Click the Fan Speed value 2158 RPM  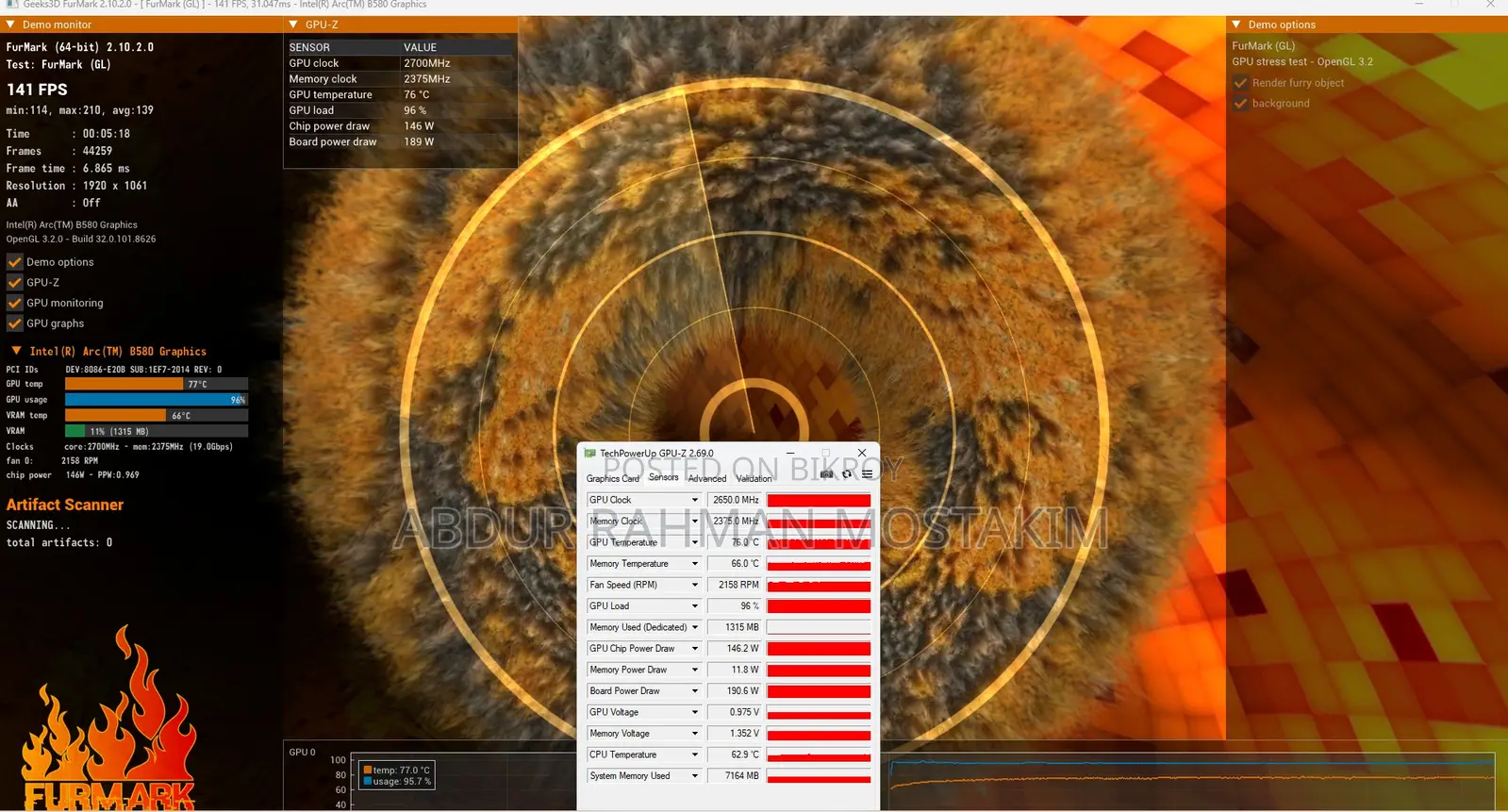(736, 586)
